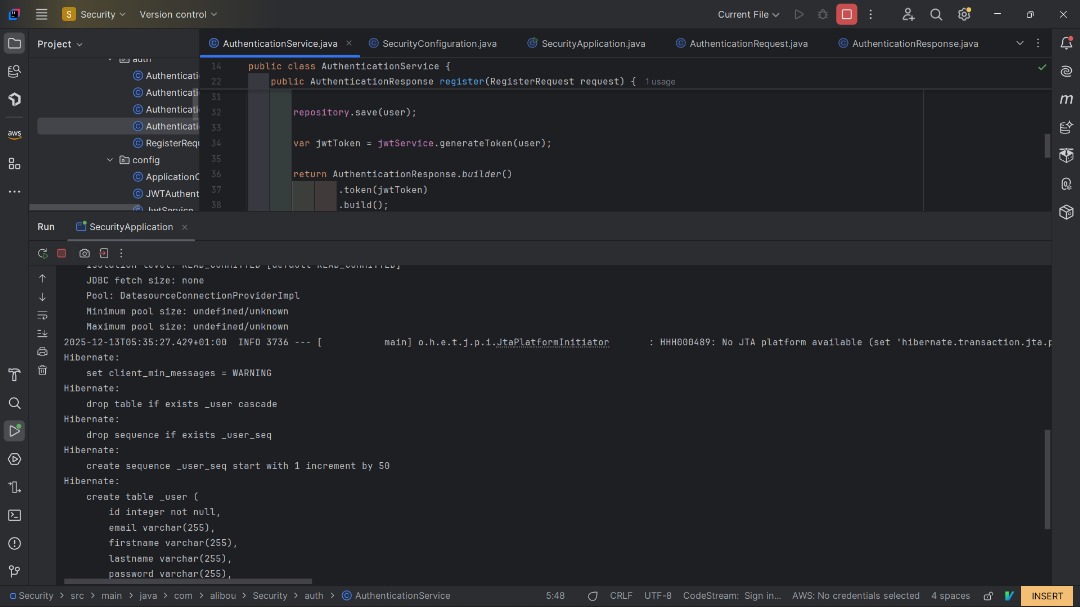Open Notifications bell icon
1080x607 pixels.
[x=1066, y=43]
